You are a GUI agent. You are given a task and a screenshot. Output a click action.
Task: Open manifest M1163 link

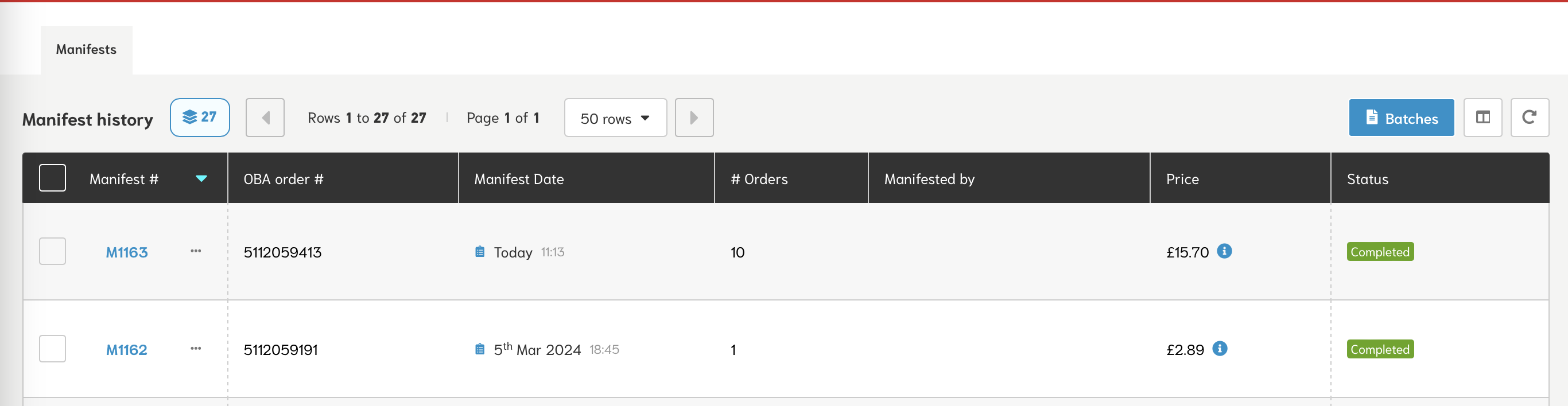pyautogui.click(x=127, y=252)
